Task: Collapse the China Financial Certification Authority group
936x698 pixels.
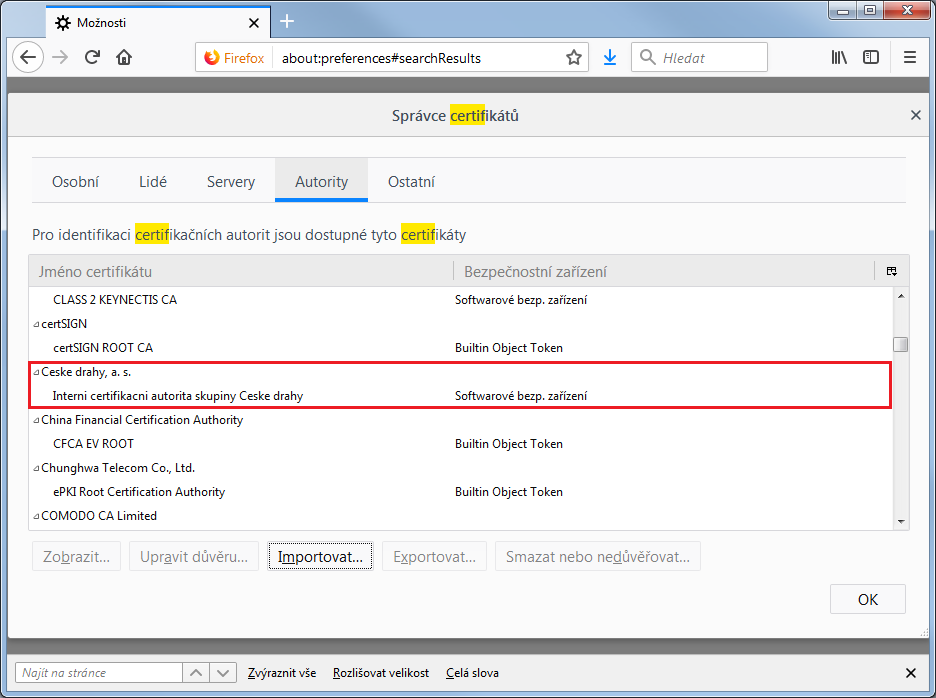Action: tap(36, 420)
